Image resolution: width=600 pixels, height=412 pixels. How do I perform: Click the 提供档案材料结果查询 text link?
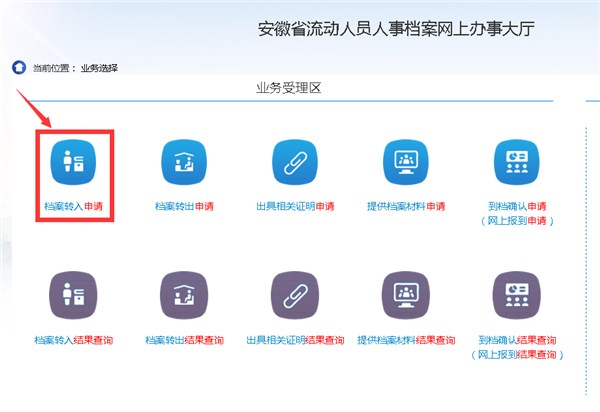coord(406,340)
